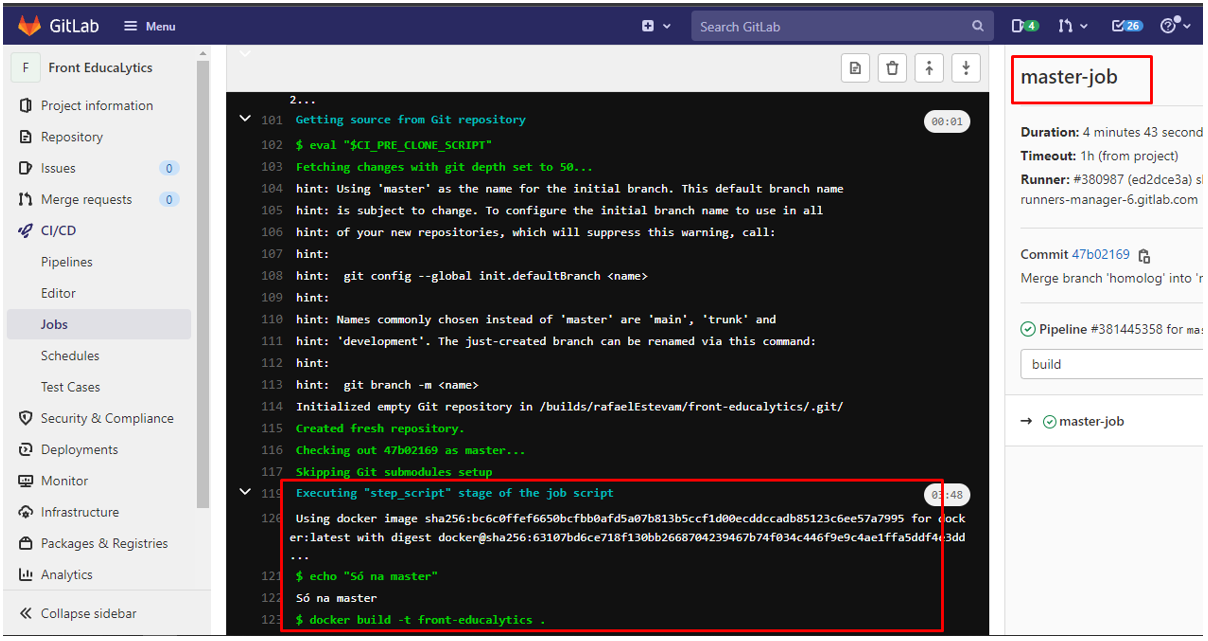
Task: Collapse the Executing step_script section
Action: click(245, 492)
